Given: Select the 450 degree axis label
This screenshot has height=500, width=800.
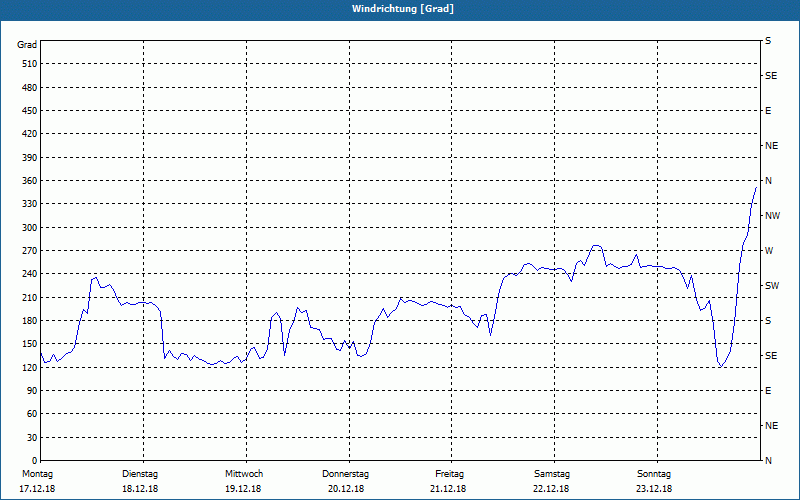Looking at the screenshot, I should pyautogui.click(x=30, y=111).
